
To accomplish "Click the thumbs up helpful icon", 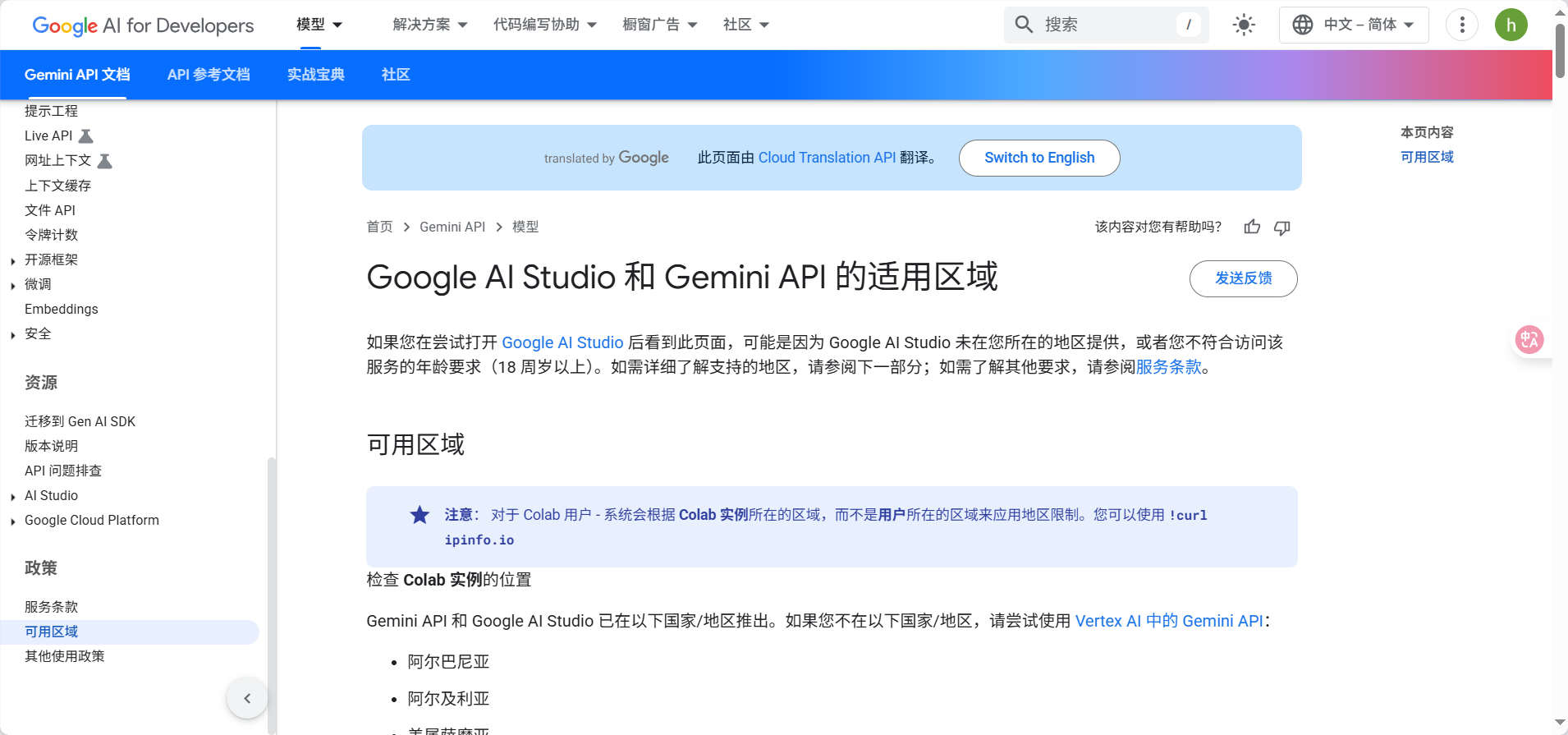I will 1252,227.
